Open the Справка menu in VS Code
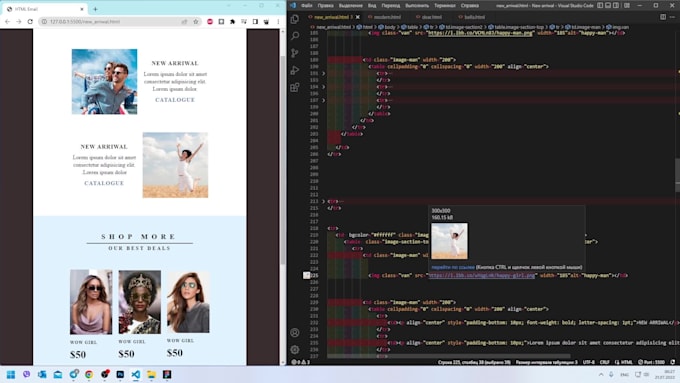680x383 pixels. click(x=470, y=6)
